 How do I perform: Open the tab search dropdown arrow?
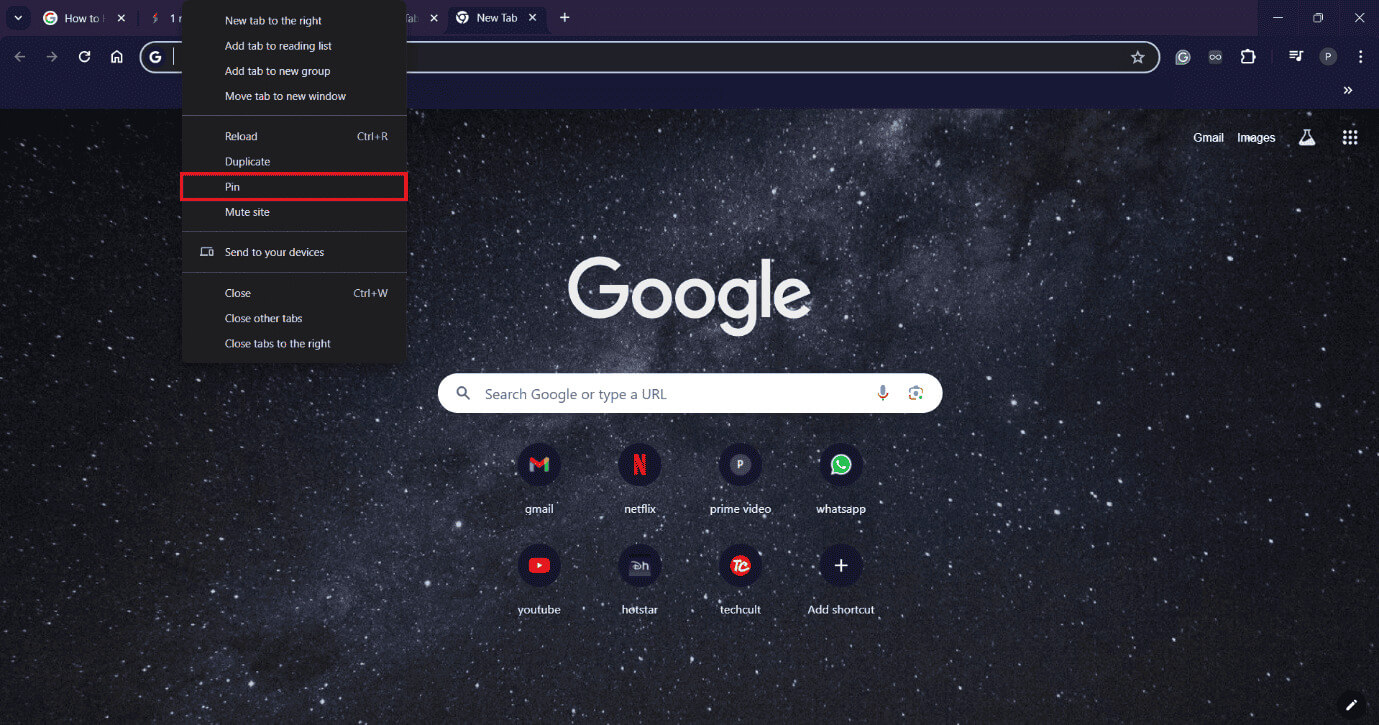point(17,18)
